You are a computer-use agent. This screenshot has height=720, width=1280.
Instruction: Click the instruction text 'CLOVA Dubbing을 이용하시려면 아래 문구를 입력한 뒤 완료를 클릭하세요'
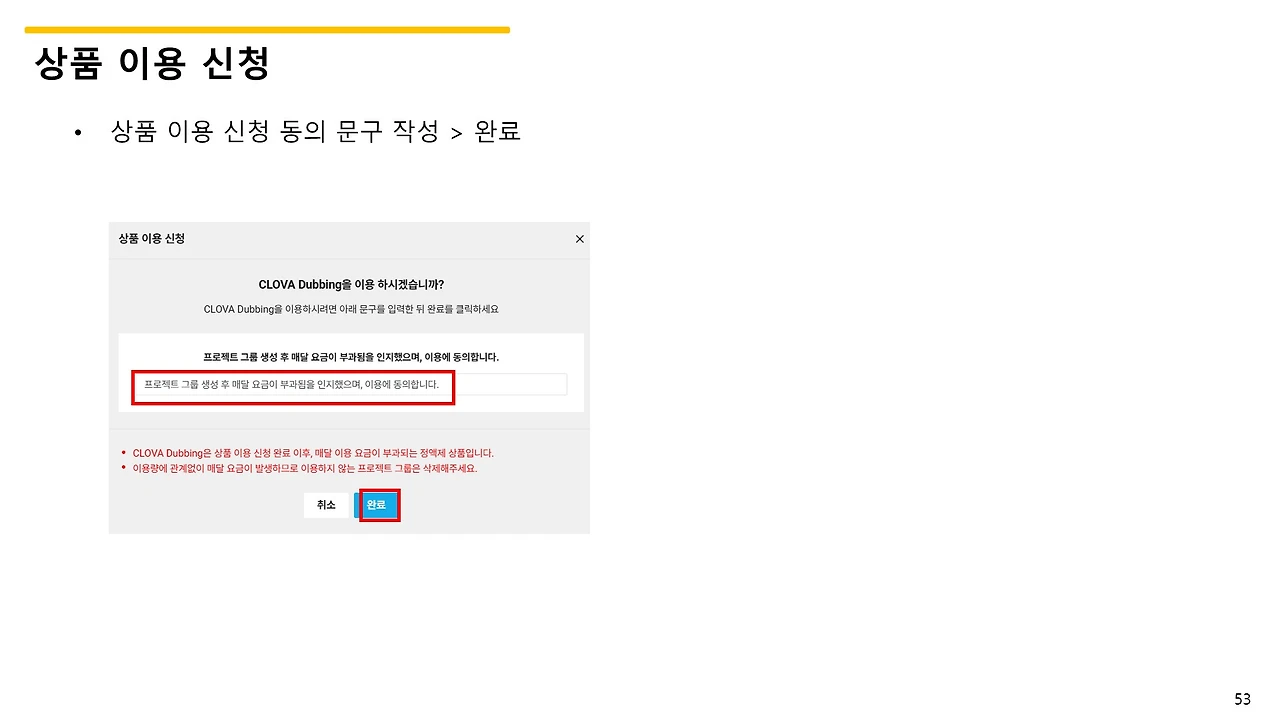[x=351, y=310]
